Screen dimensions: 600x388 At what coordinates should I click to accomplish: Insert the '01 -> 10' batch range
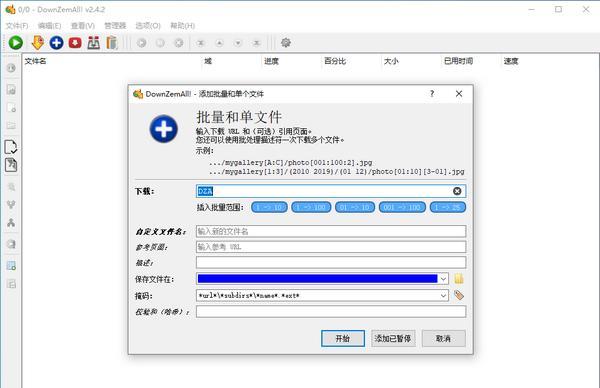(355, 207)
